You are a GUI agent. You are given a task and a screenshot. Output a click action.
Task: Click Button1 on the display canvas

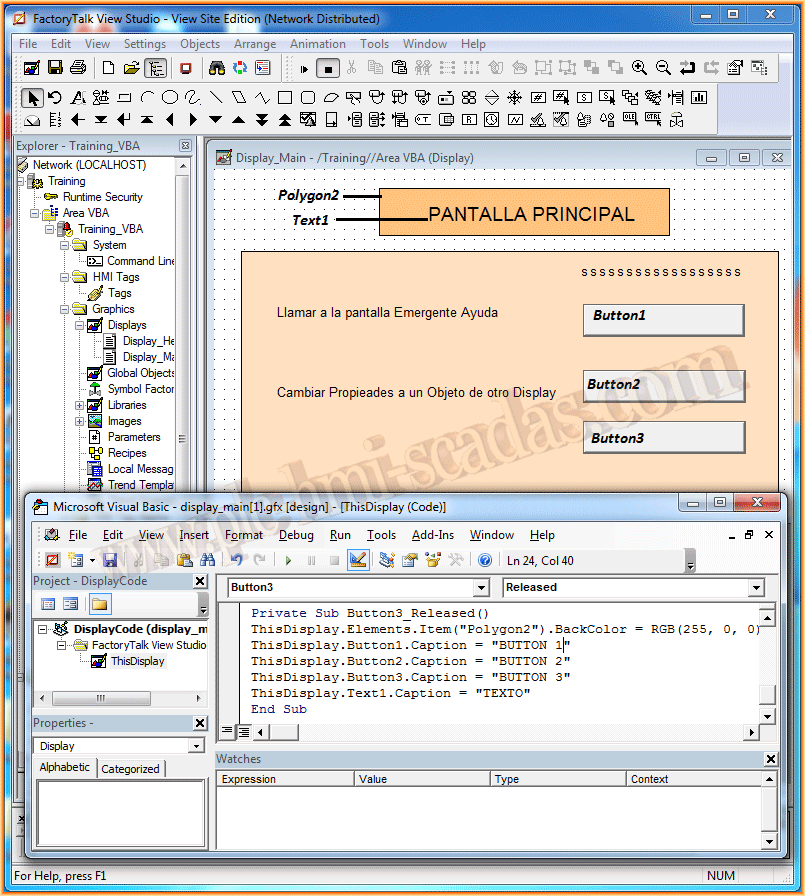(x=663, y=320)
